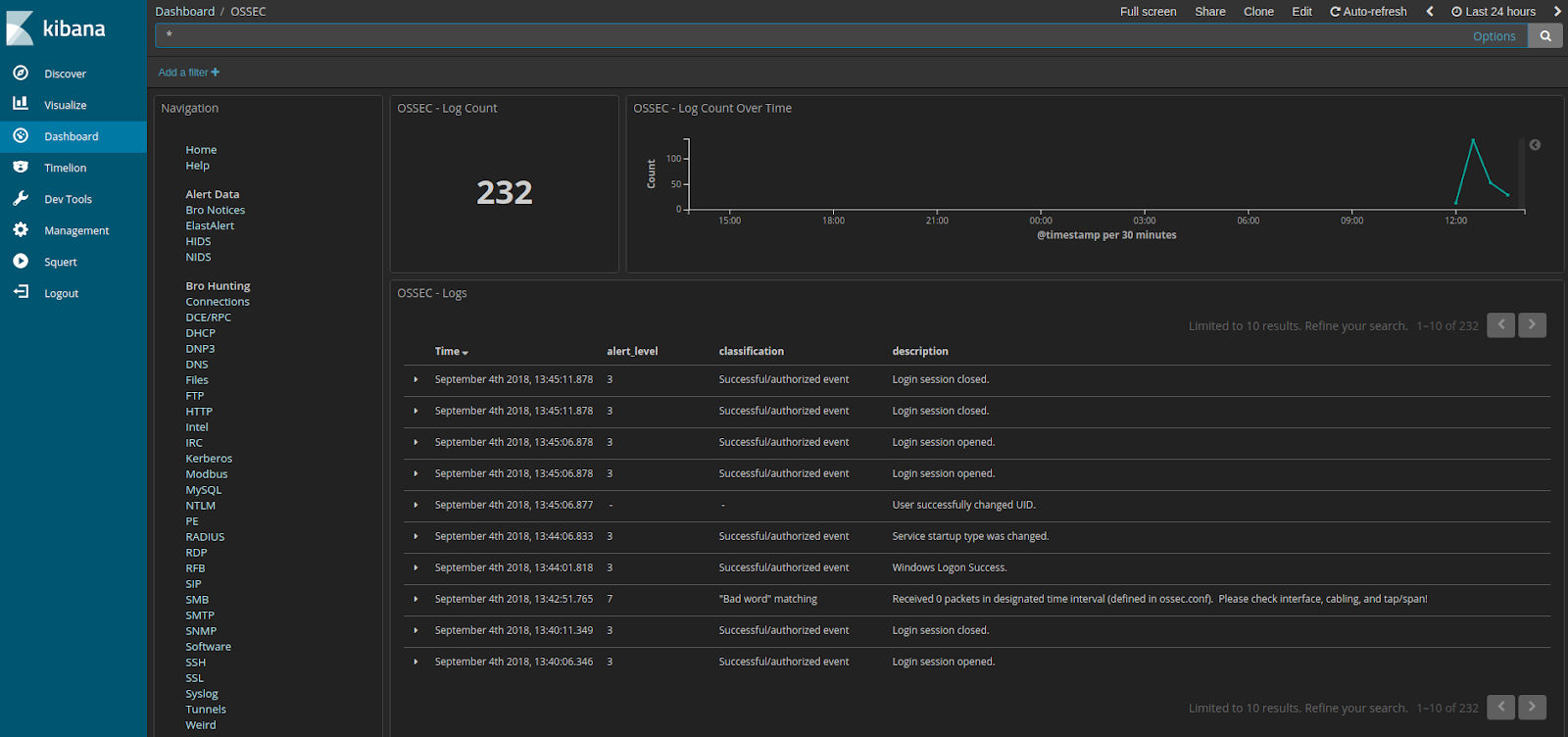Open Connections under Bro Hunting
The width and height of the screenshot is (1568, 737).
[x=218, y=302]
